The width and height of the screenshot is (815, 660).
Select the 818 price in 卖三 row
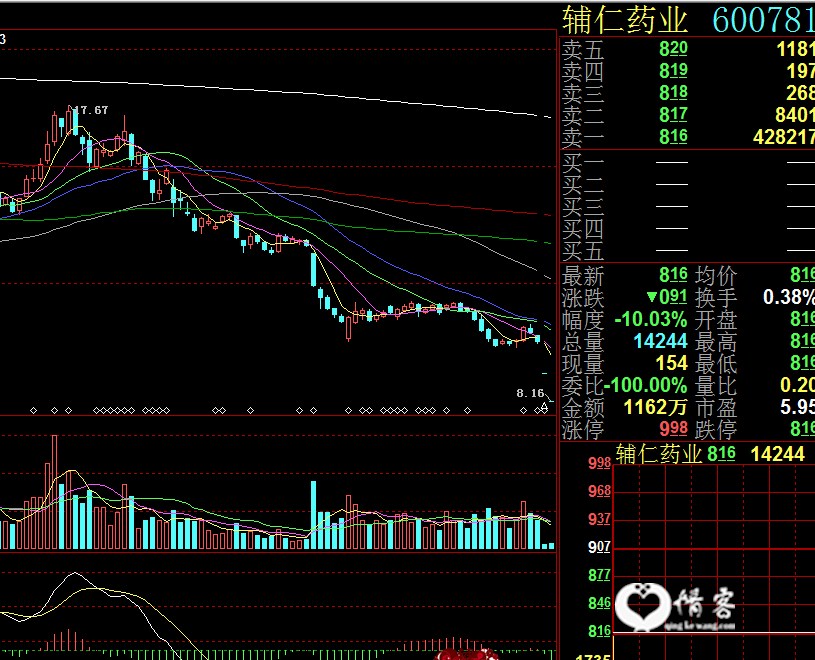pyautogui.click(x=673, y=93)
